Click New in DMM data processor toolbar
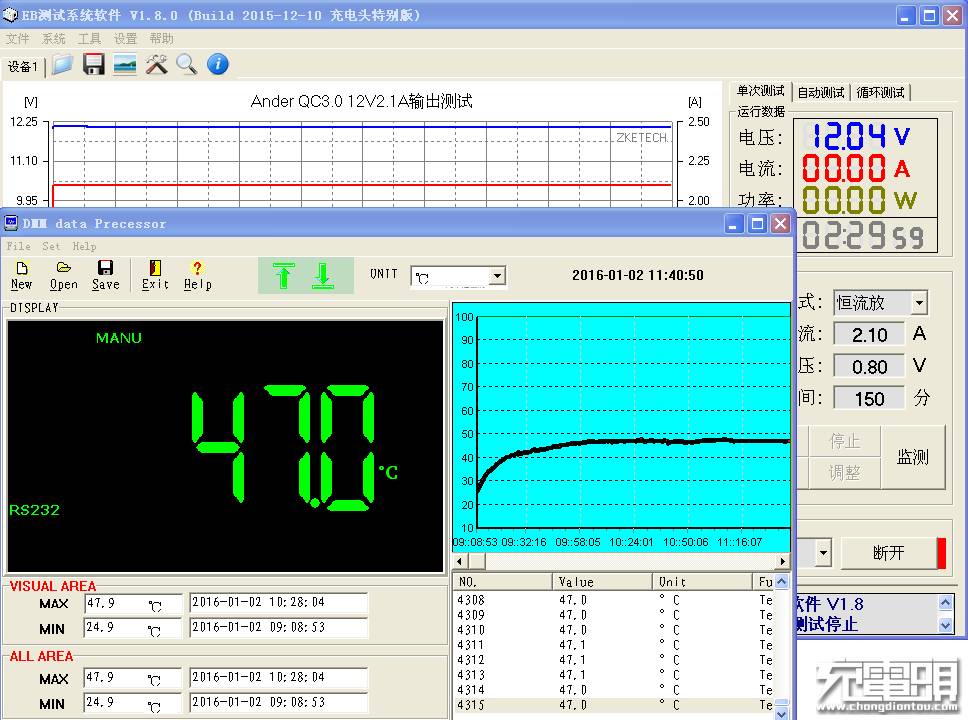The height and width of the screenshot is (720, 968). tap(22, 275)
